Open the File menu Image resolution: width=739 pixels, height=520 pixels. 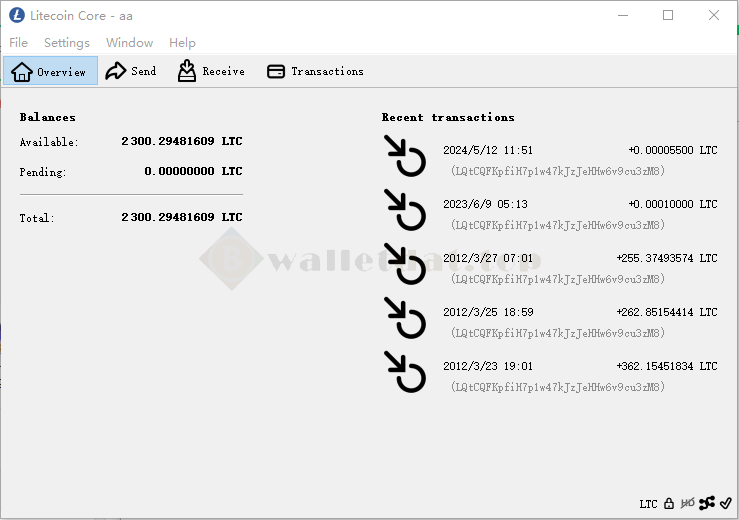click(19, 43)
